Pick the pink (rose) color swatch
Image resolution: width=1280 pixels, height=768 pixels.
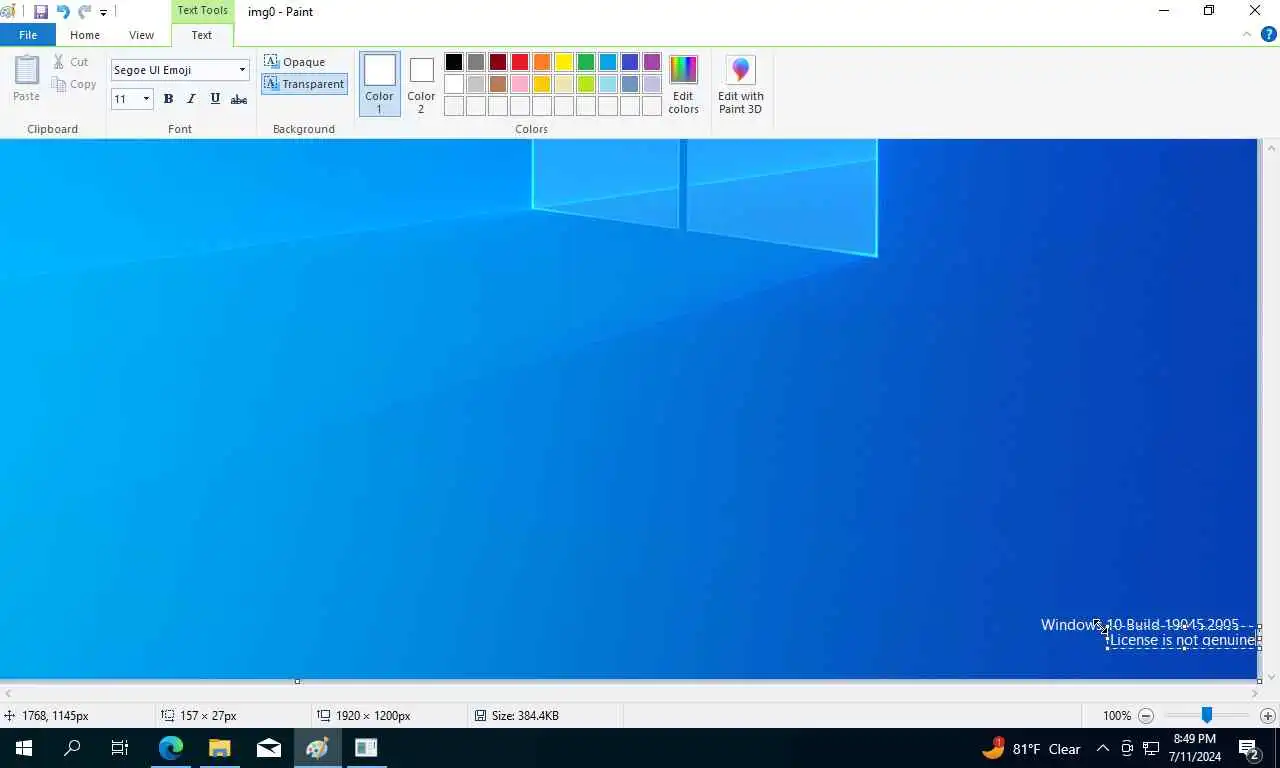tap(520, 84)
